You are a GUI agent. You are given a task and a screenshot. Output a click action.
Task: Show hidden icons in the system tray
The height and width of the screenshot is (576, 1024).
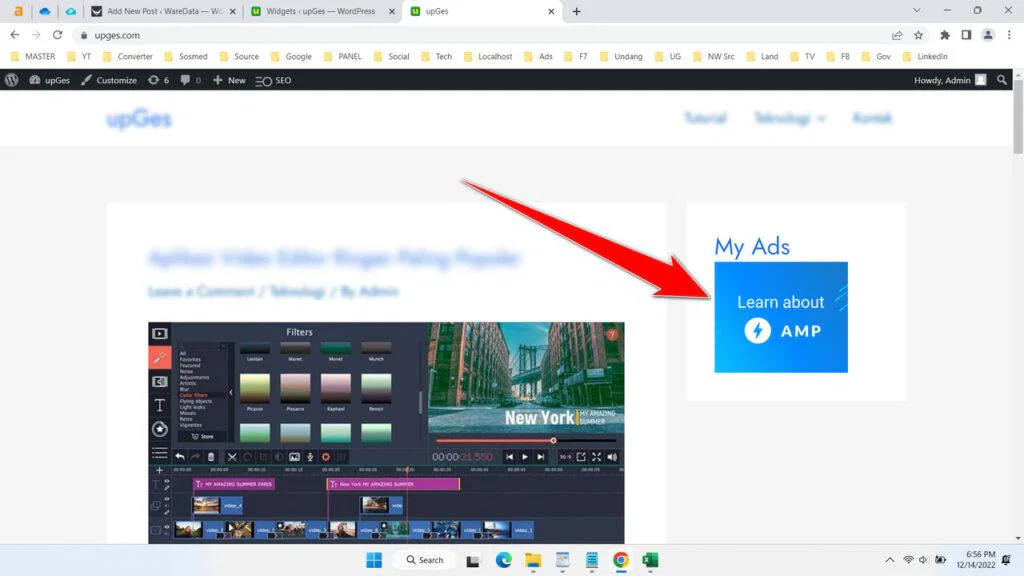(x=889, y=560)
